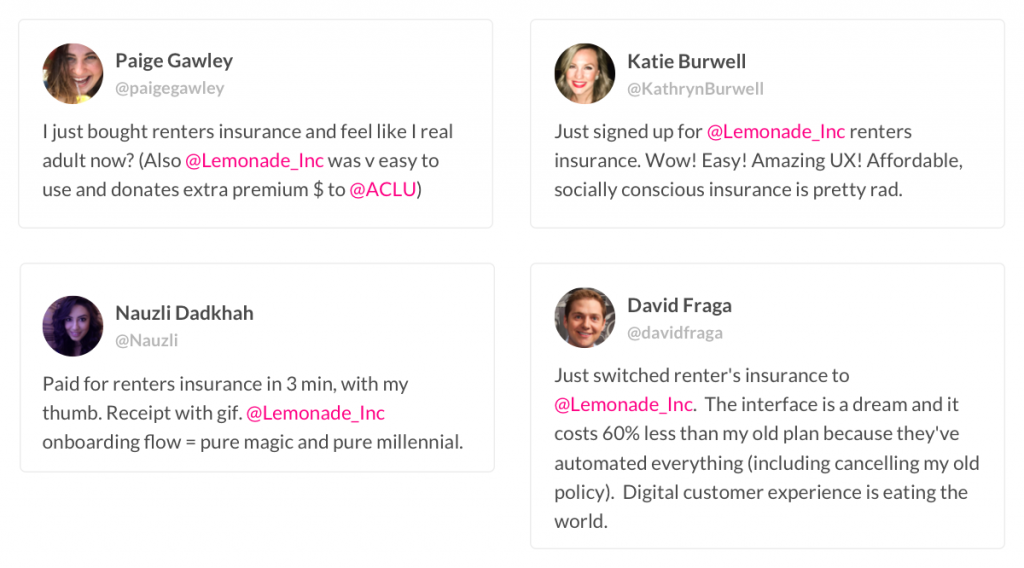Open the @ACLU mention link
Screen dimensions: 1024x568
click(x=382, y=189)
